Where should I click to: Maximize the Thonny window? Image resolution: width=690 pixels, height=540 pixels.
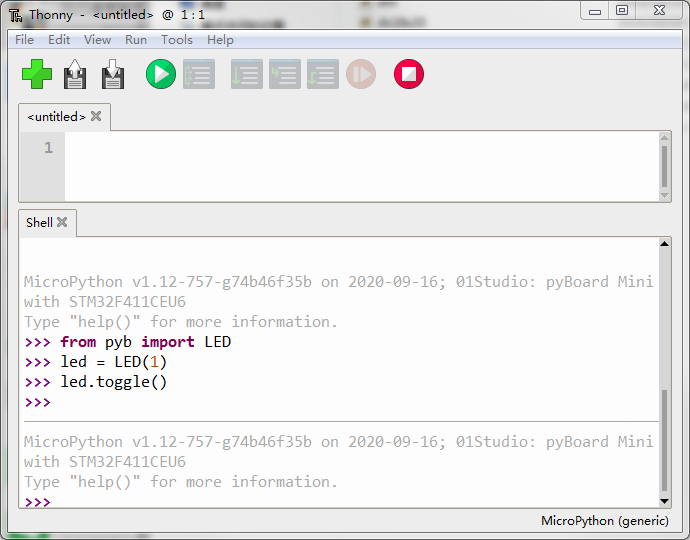pyautogui.click(x=622, y=11)
